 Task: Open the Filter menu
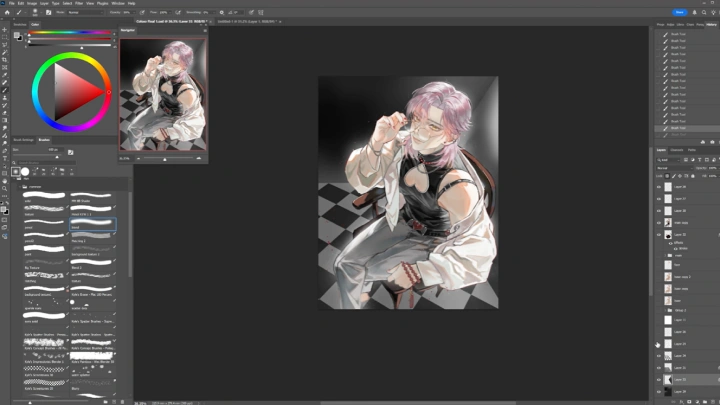79,3
